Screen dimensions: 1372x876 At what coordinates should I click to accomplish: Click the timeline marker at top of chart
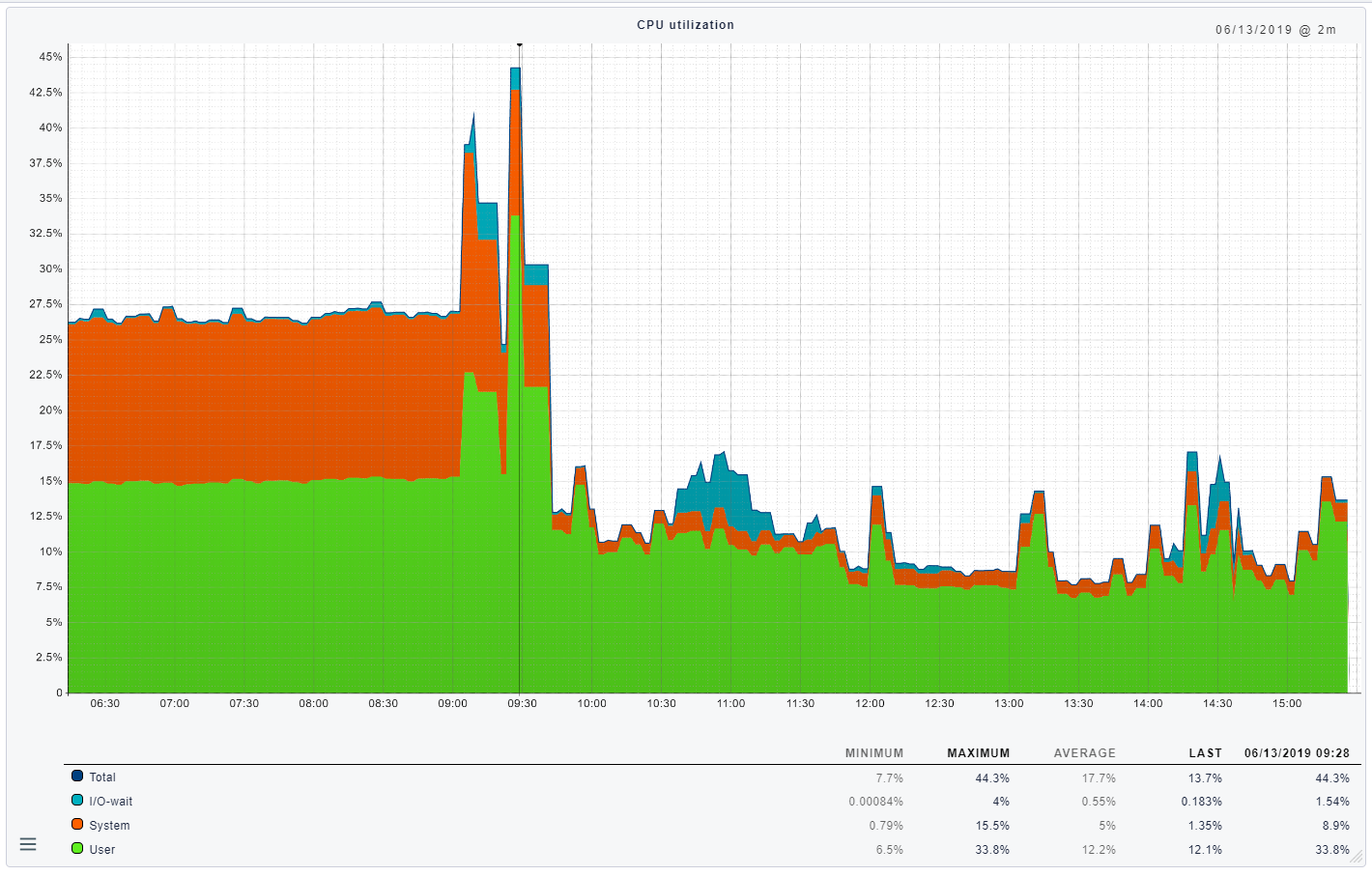[520, 43]
